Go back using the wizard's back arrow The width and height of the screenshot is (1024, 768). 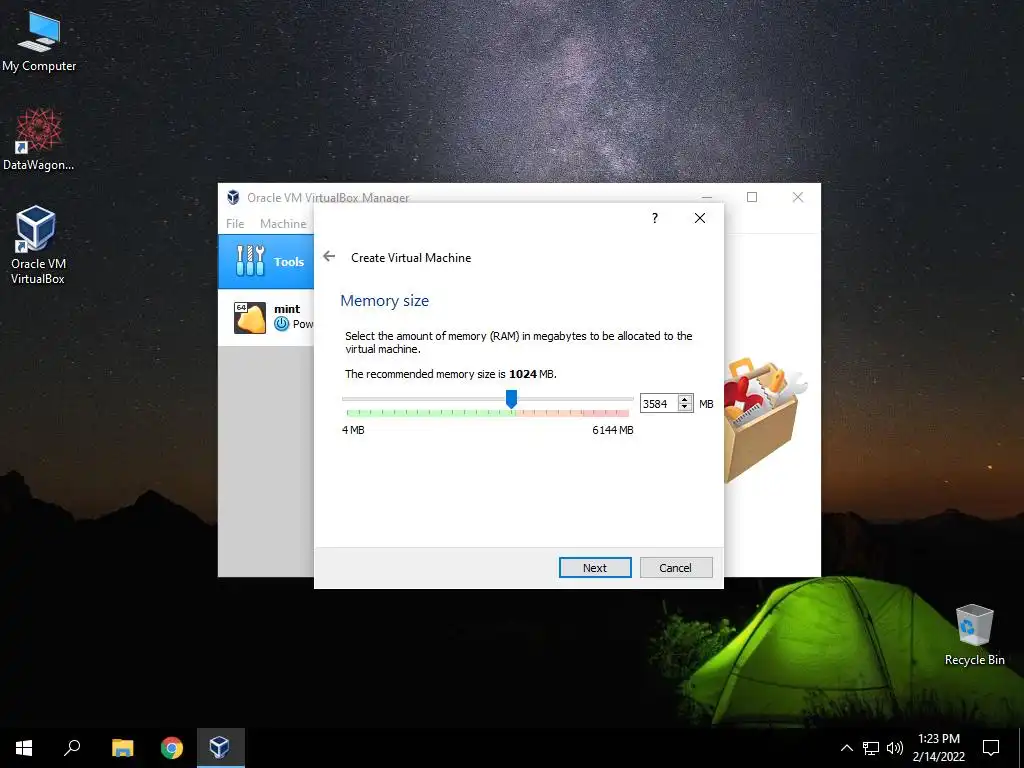[x=329, y=257]
